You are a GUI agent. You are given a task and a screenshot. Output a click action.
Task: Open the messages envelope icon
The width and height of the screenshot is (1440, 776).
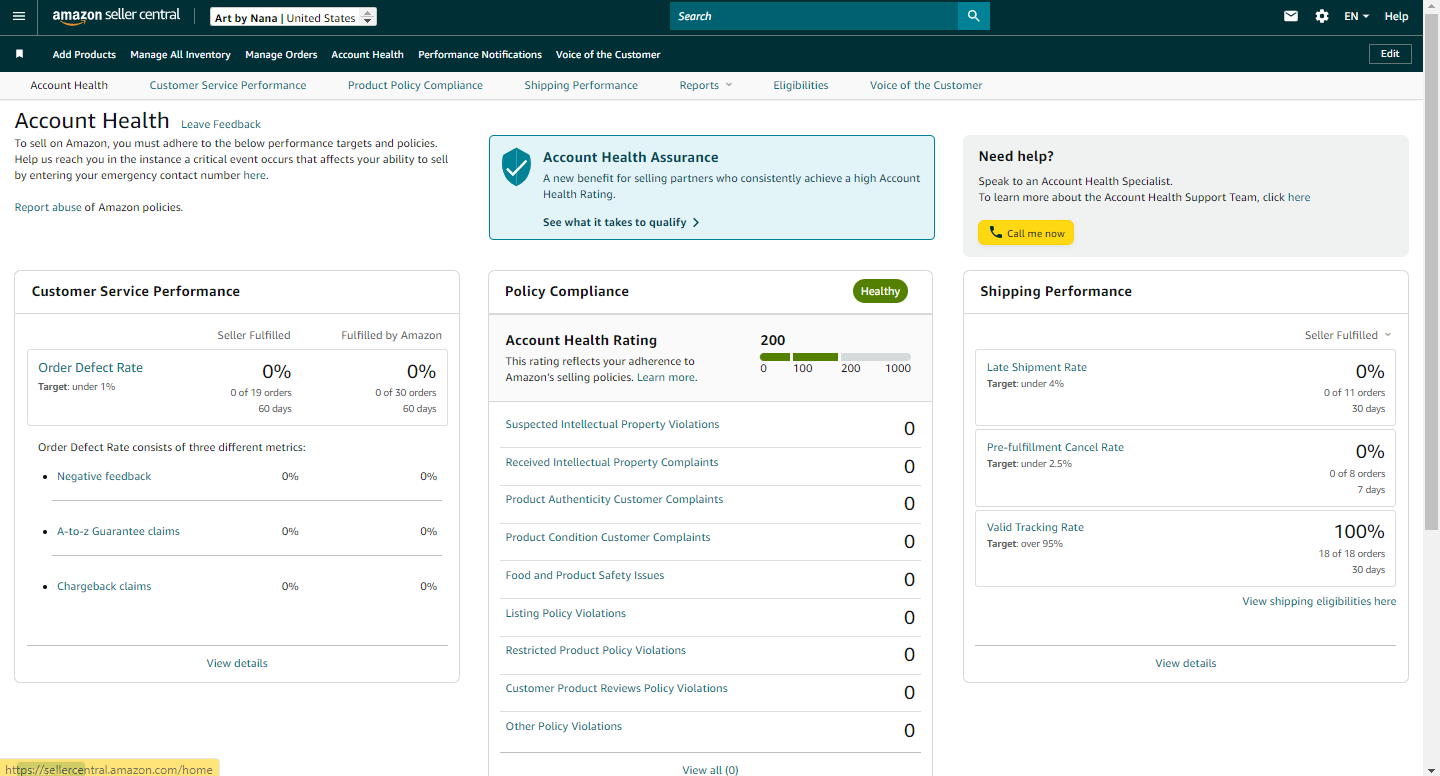tap(1291, 16)
